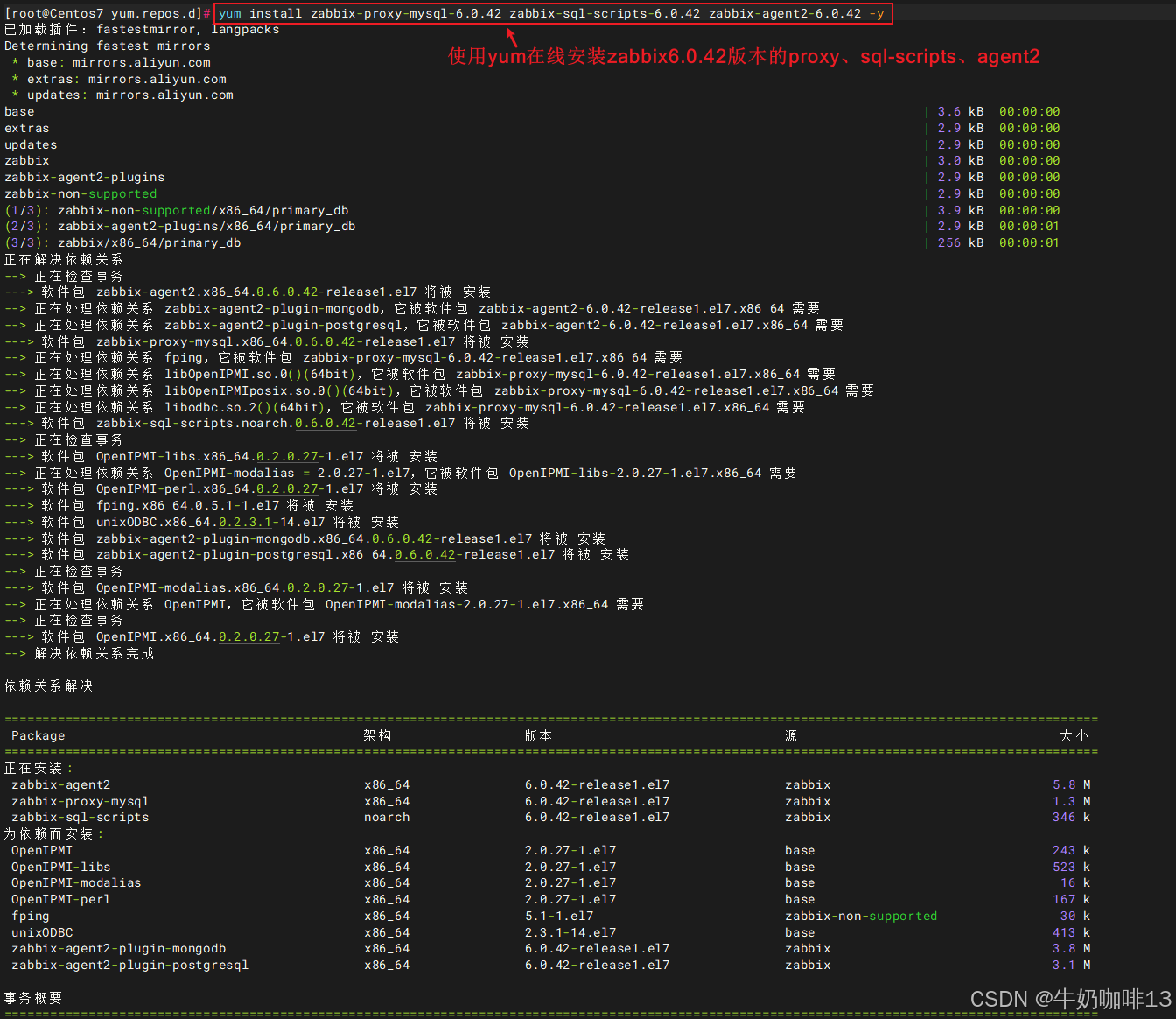Click the yum install command text

[x=551, y=13]
